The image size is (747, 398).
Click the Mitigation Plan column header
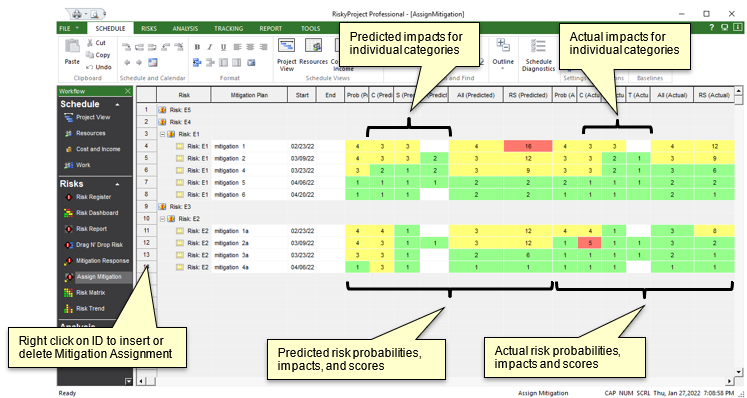point(249,95)
